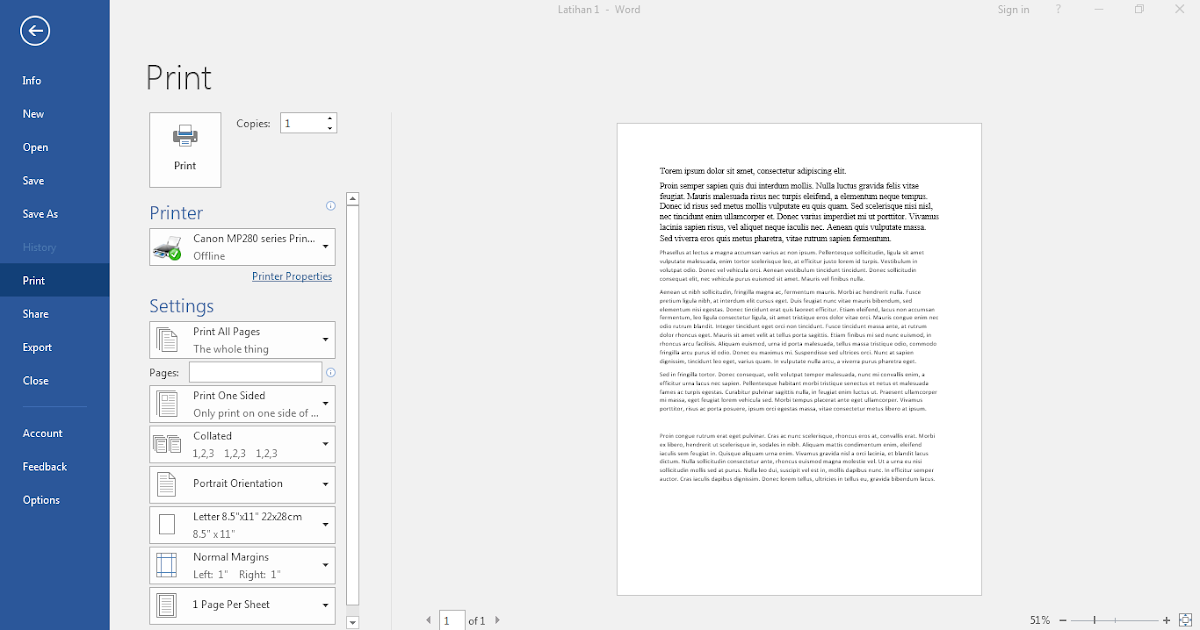Open the Collated dropdown options
1200x630 pixels.
(x=325, y=444)
